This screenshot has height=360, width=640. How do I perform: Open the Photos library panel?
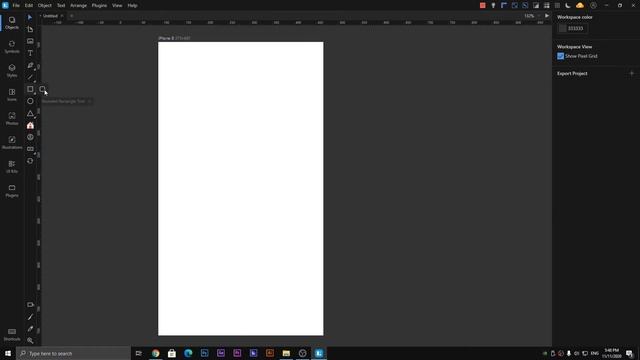point(12,119)
